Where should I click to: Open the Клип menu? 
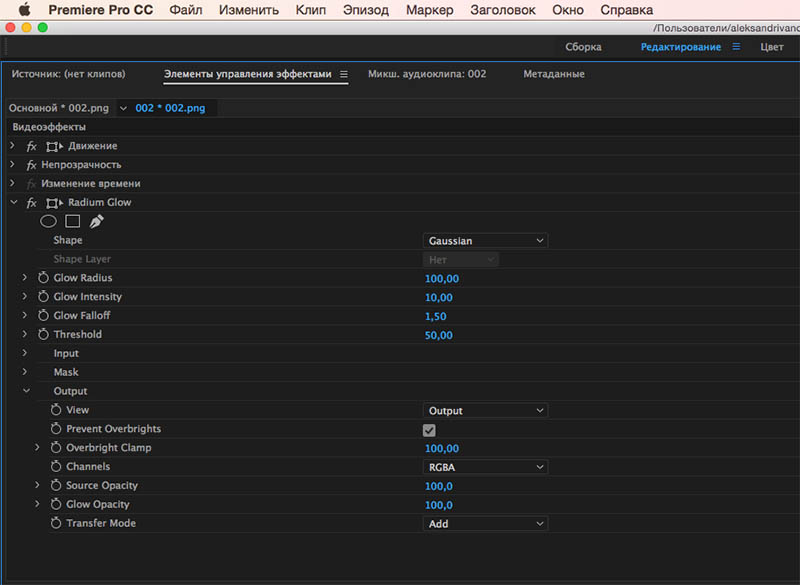(311, 10)
